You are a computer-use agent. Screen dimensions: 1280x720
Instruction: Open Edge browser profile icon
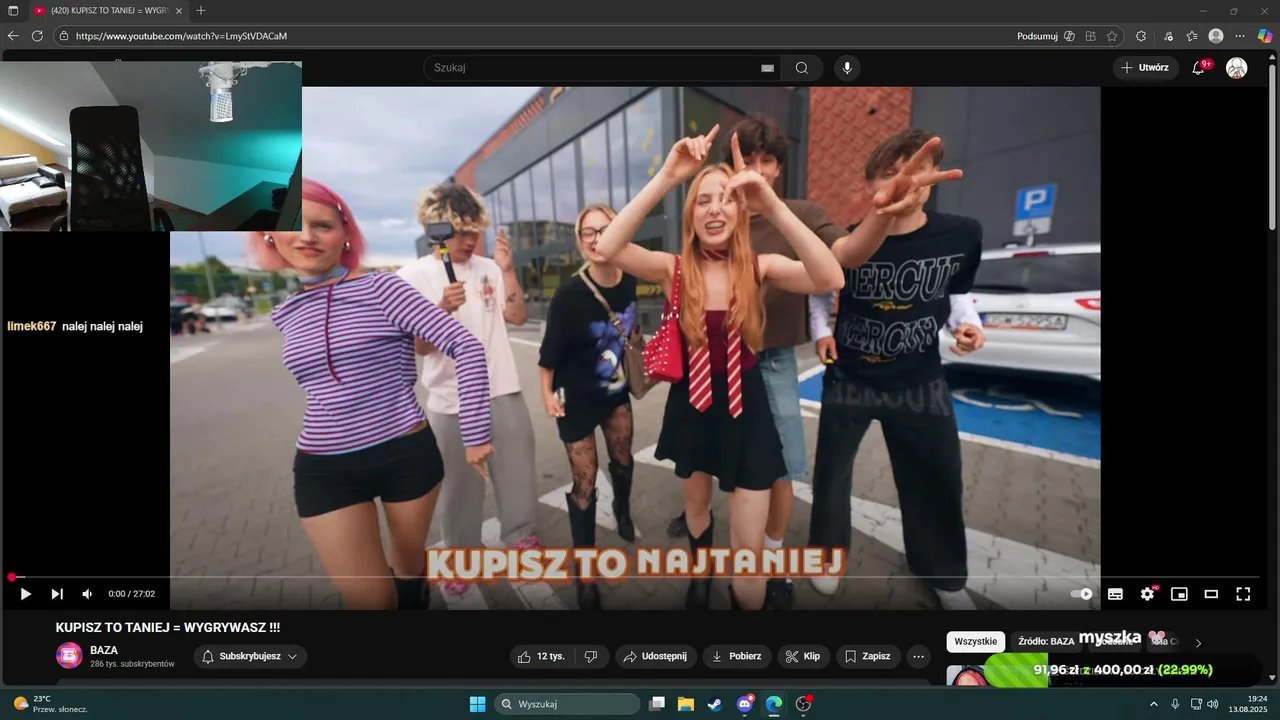1216,36
